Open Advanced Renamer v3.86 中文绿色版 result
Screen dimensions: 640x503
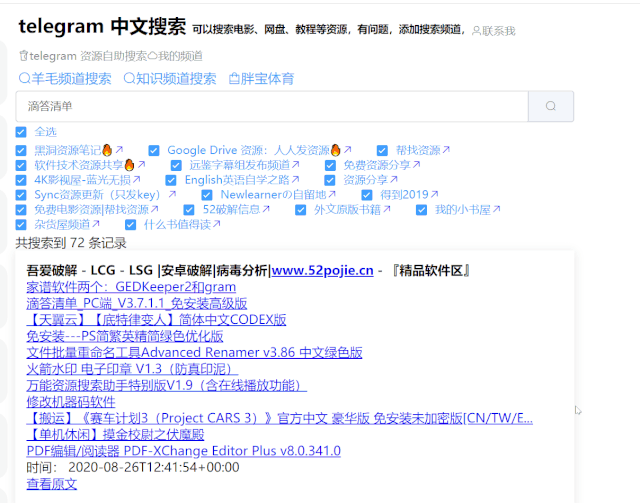194,352
